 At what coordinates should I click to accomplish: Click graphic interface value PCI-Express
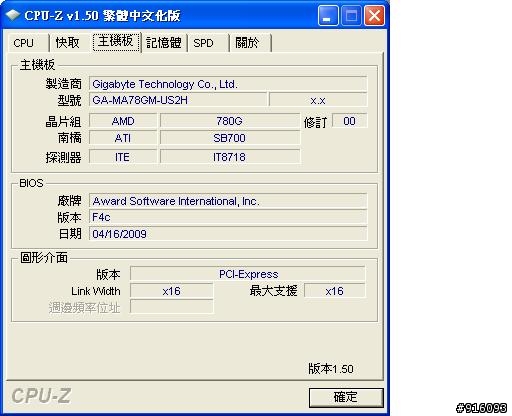248,274
